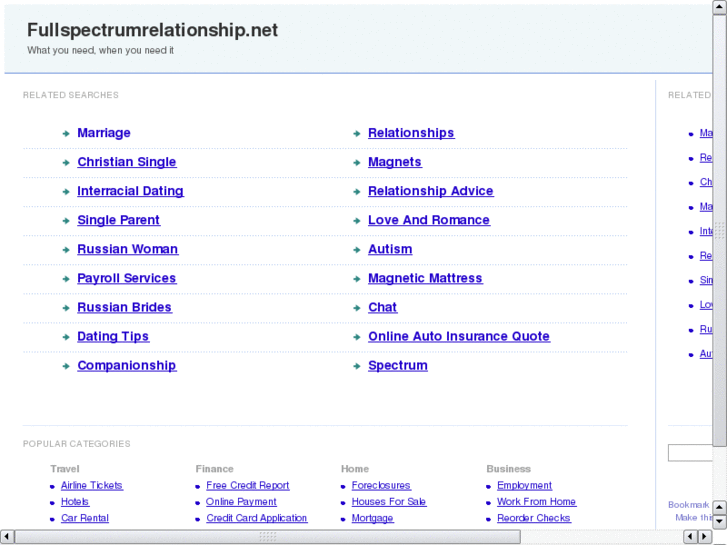Open Free Credit Report under Finance
This screenshot has width=727, height=545.
[247, 485]
